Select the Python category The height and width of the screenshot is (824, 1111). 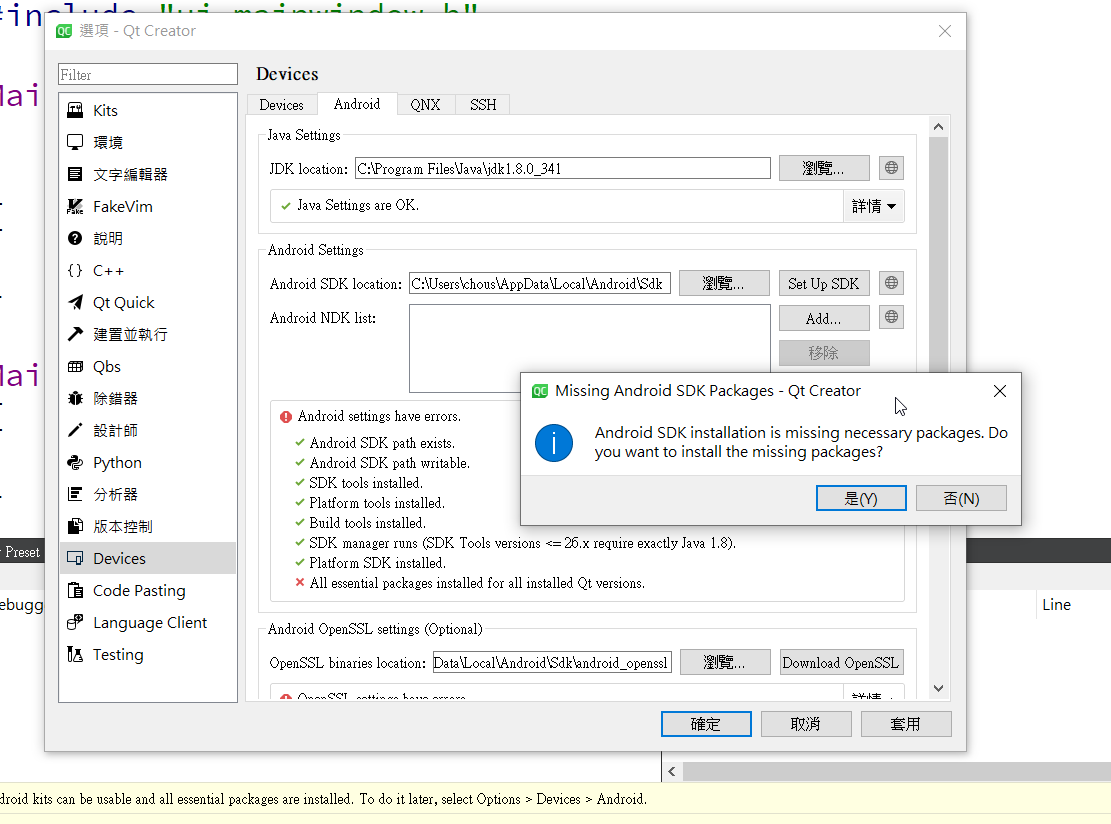(x=147, y=463)
